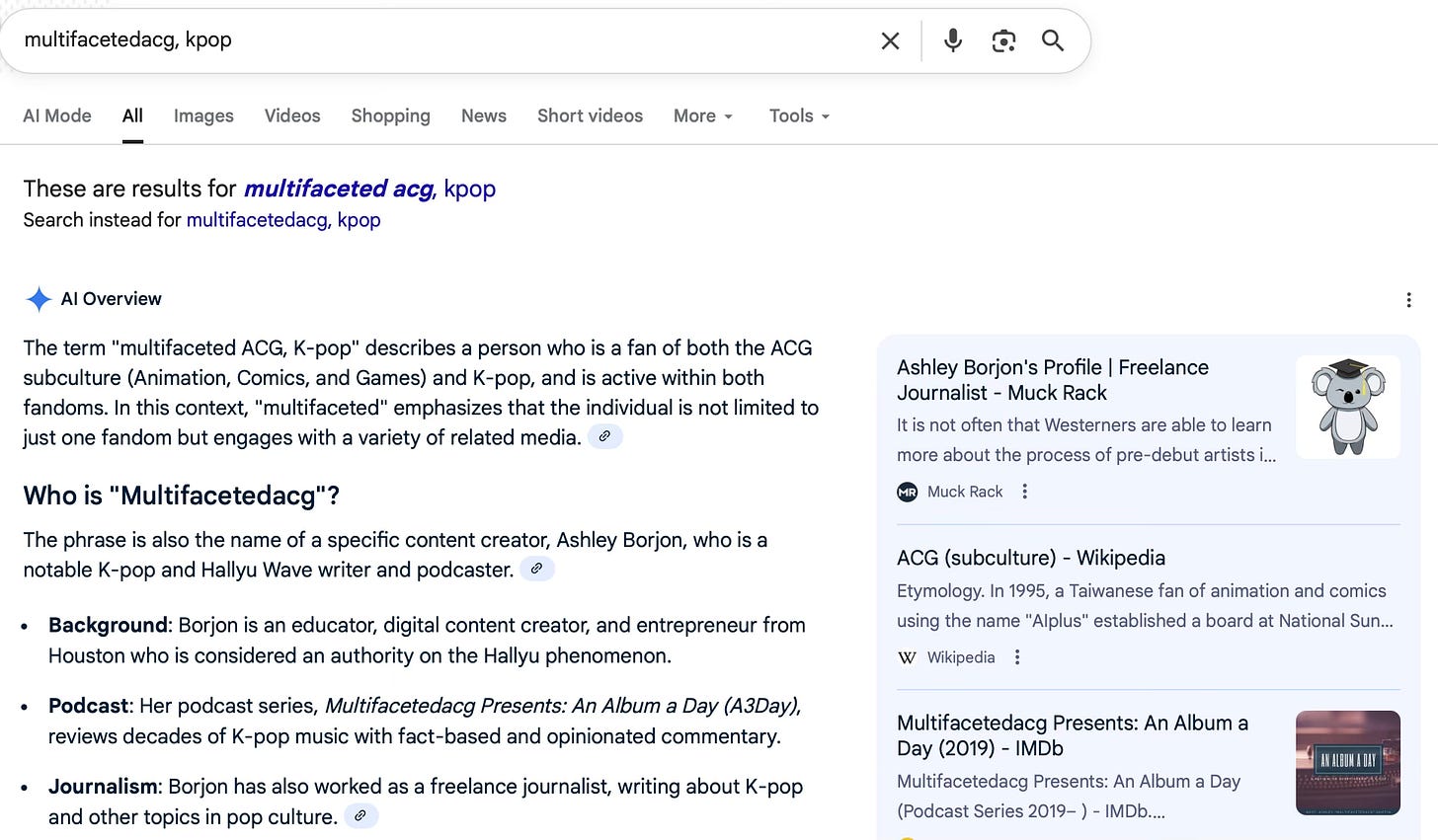Screen dimensions: 1438x840
Task: Clear the search box with the X icon
Action: (890, 40)
